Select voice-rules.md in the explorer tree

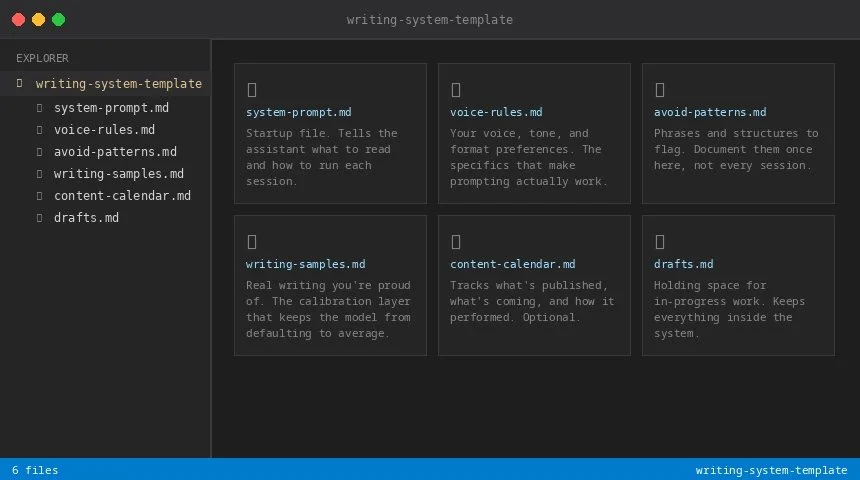pyautogui.click(x=104, y=130)
